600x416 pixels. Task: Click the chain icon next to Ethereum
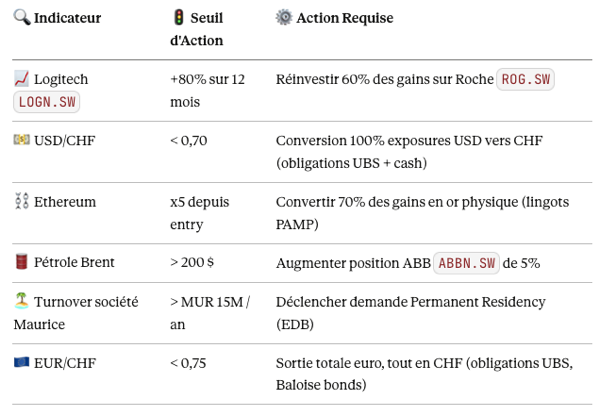click(x=21, y=202)
